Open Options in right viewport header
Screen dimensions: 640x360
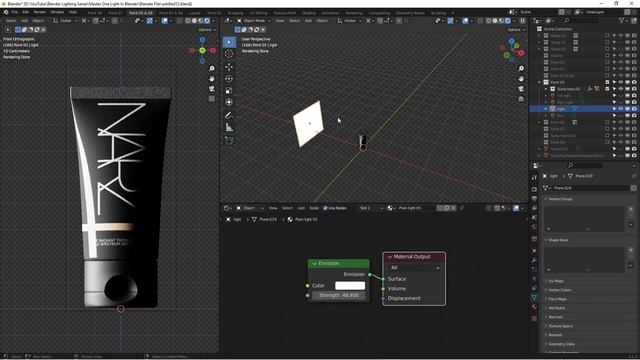pyautogui.click(x=516, y=29)
